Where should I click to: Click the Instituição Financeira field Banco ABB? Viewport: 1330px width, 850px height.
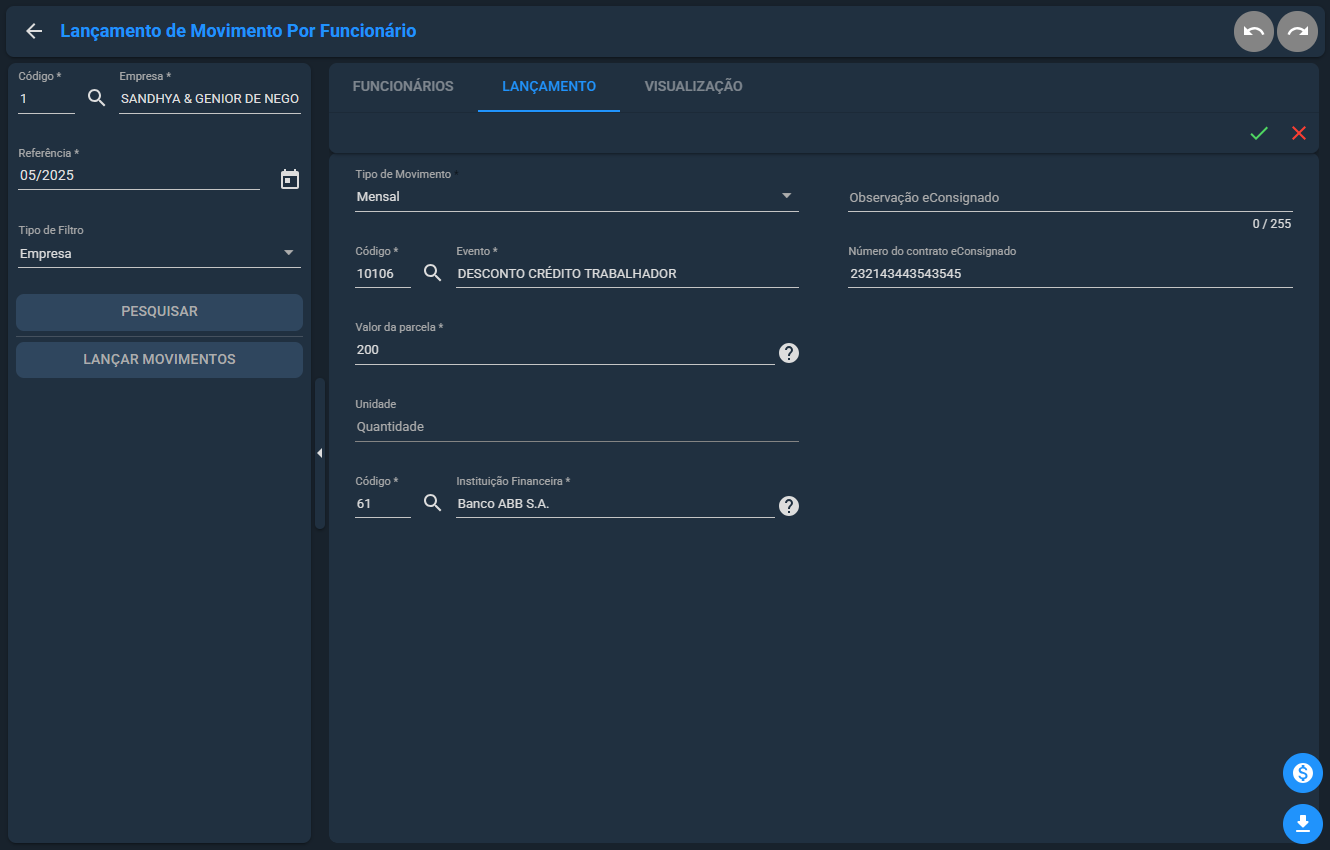[x=615, y=504]
